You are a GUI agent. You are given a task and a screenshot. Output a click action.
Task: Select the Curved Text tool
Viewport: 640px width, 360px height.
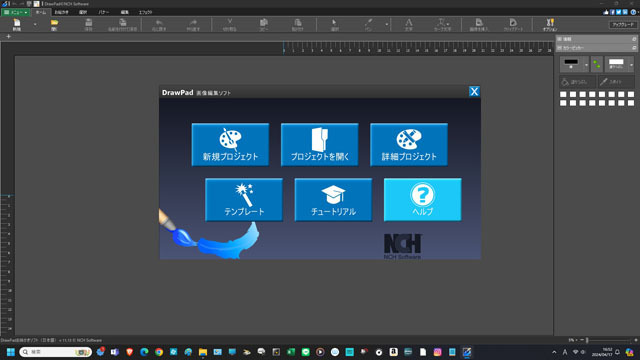click(x=442, y=24)
